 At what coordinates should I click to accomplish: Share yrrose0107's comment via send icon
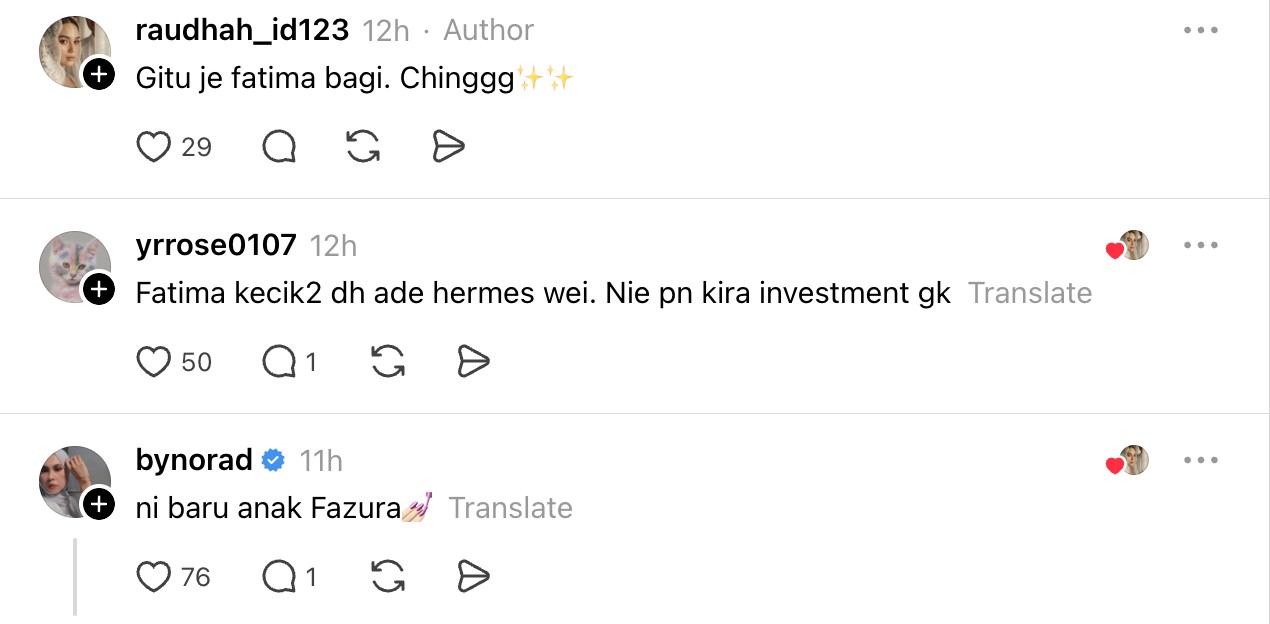[x=473, y=362]
